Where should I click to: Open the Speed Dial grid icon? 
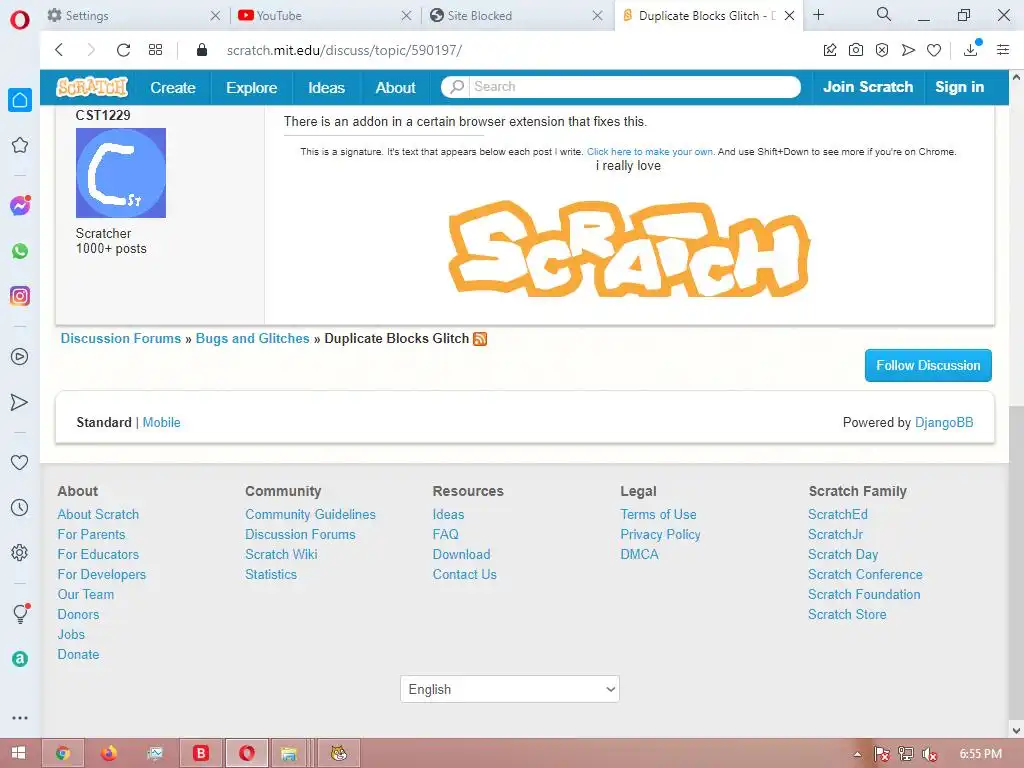tap(155, 50)
